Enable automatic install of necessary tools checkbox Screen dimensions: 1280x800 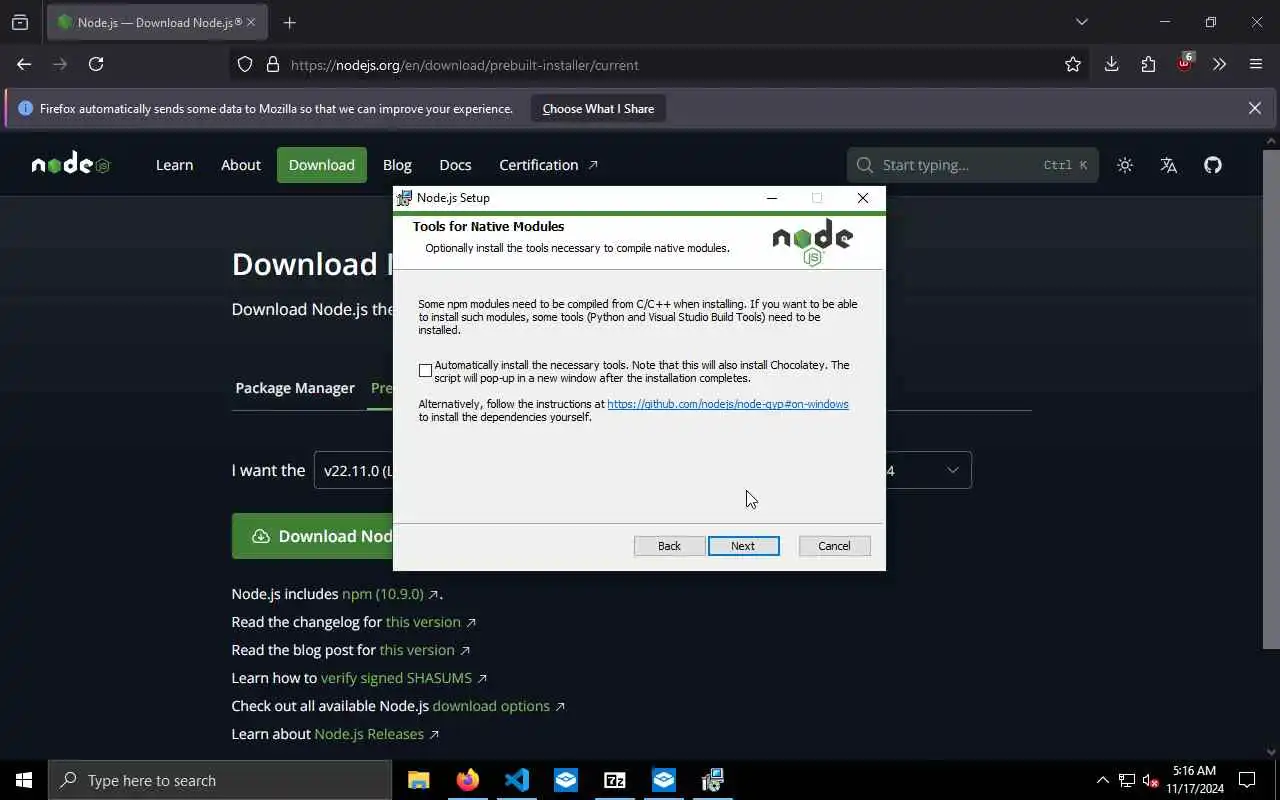[x=425, y=371]
